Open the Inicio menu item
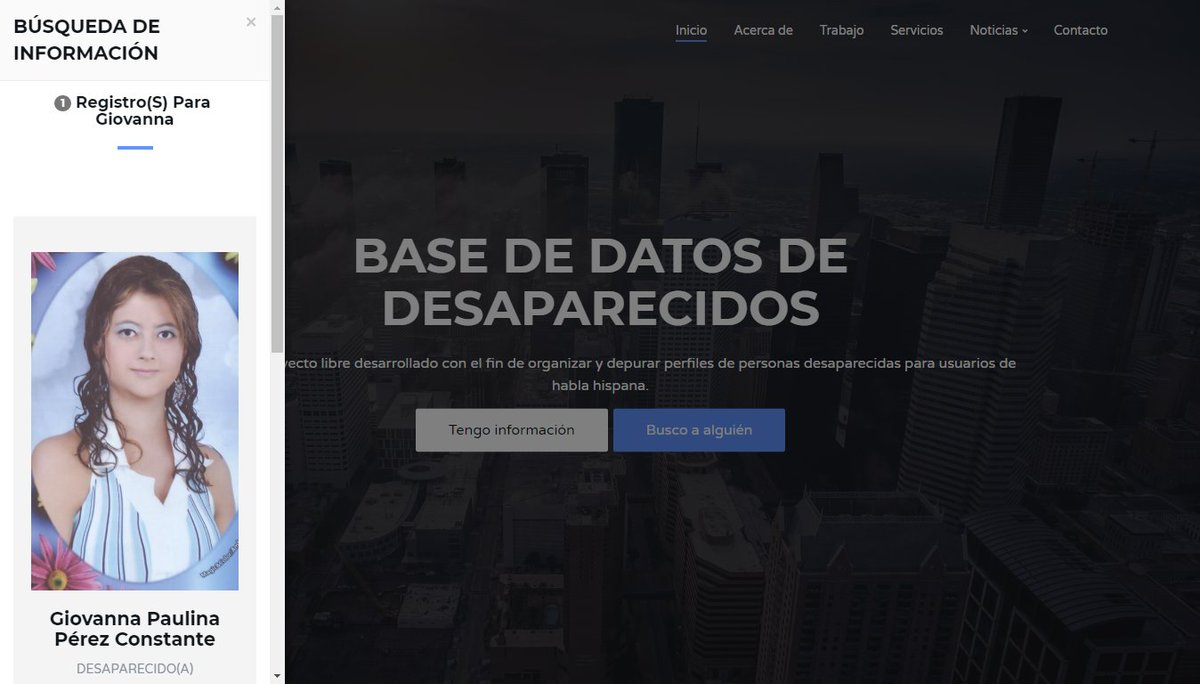The width and height of the screenshot is (1200, 684). [691, 30]
